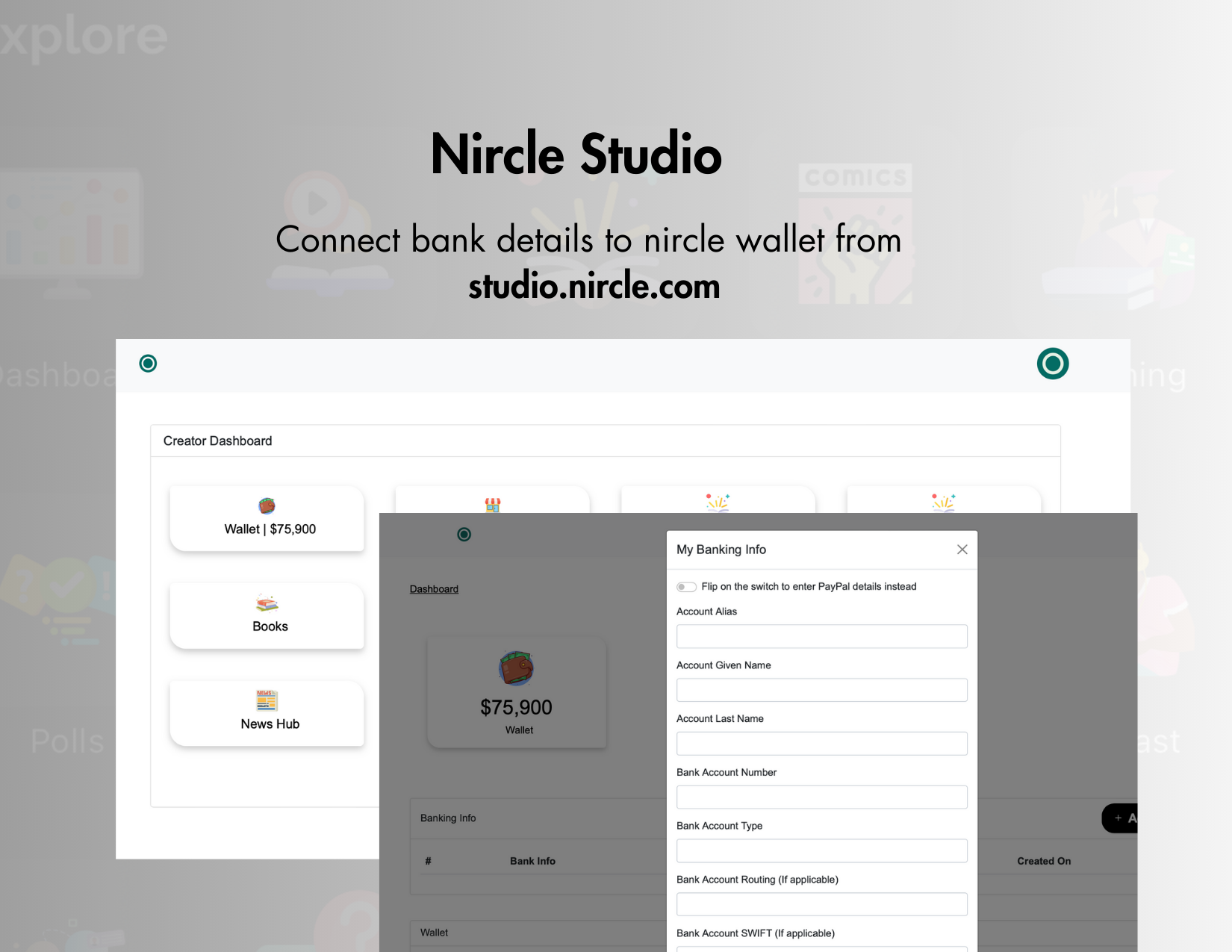Click the Nircle logo in wallet page header
Image resolution: width=1232 pixels, height=952 pixels.
pyautogui.click(x=464, y=535)
